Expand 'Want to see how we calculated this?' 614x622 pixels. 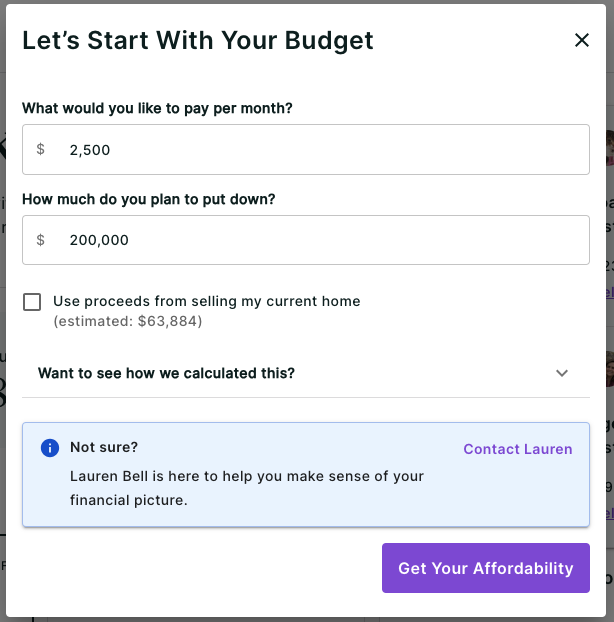(167, 373)
